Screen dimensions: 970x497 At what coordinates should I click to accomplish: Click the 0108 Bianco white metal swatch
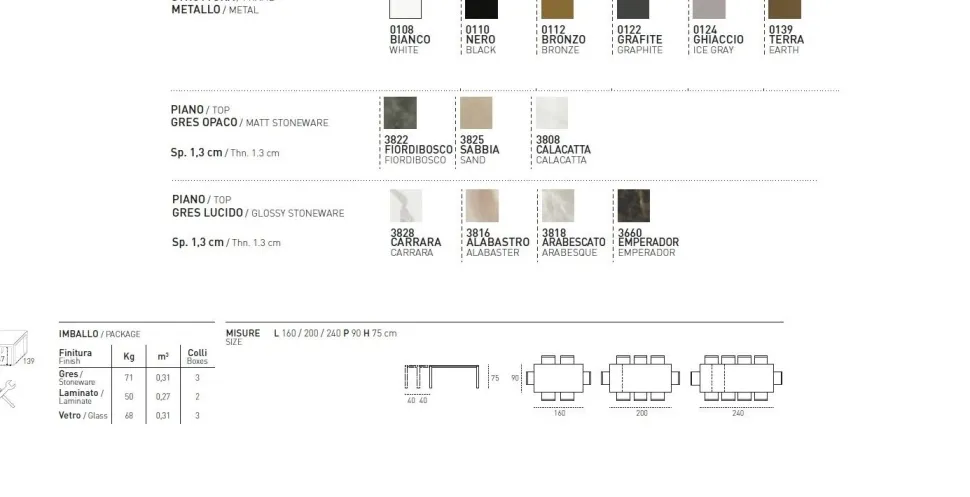[405, 9]
